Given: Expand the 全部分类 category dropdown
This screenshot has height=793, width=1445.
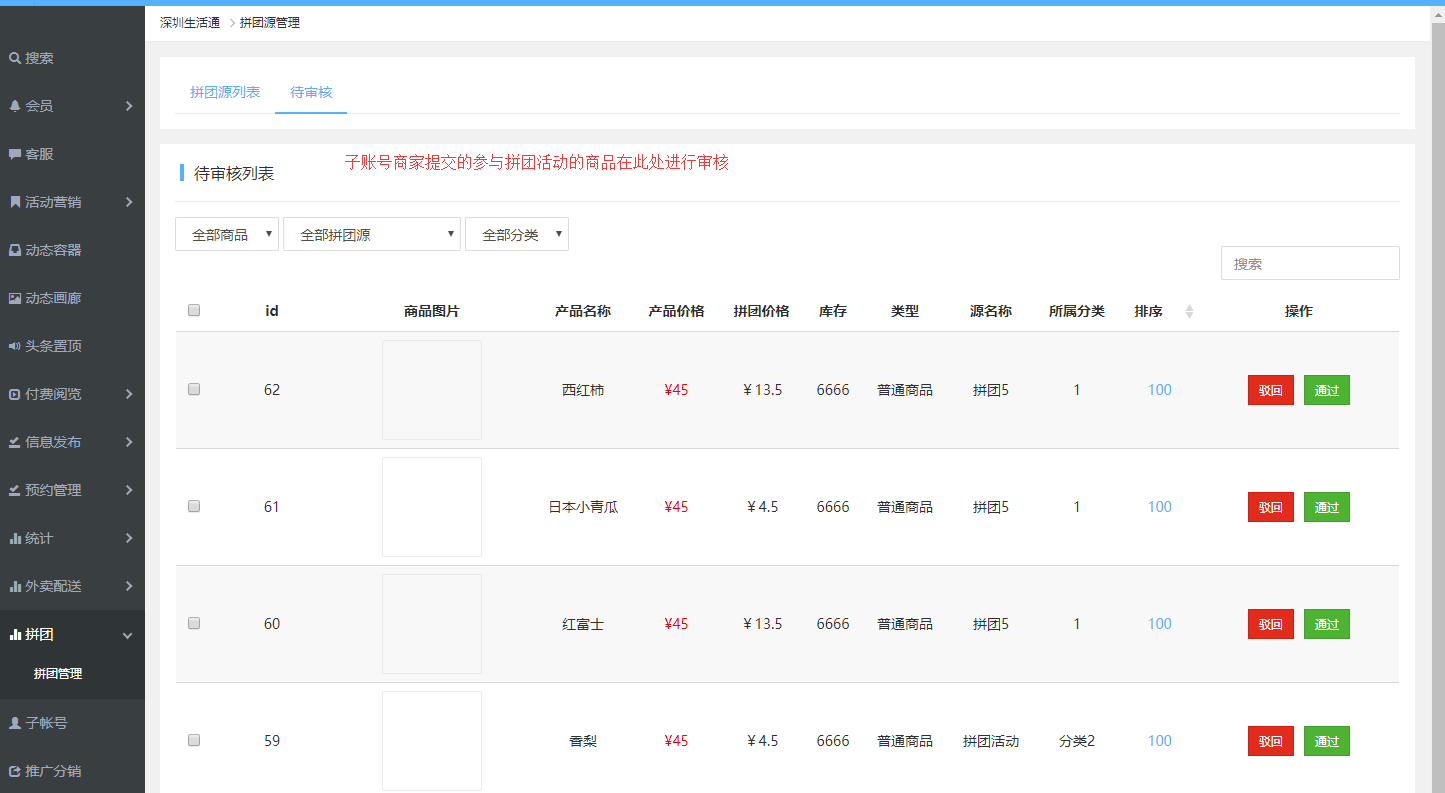Looking at the screenshot, I should pyautogui.click(x=516, y=235).
